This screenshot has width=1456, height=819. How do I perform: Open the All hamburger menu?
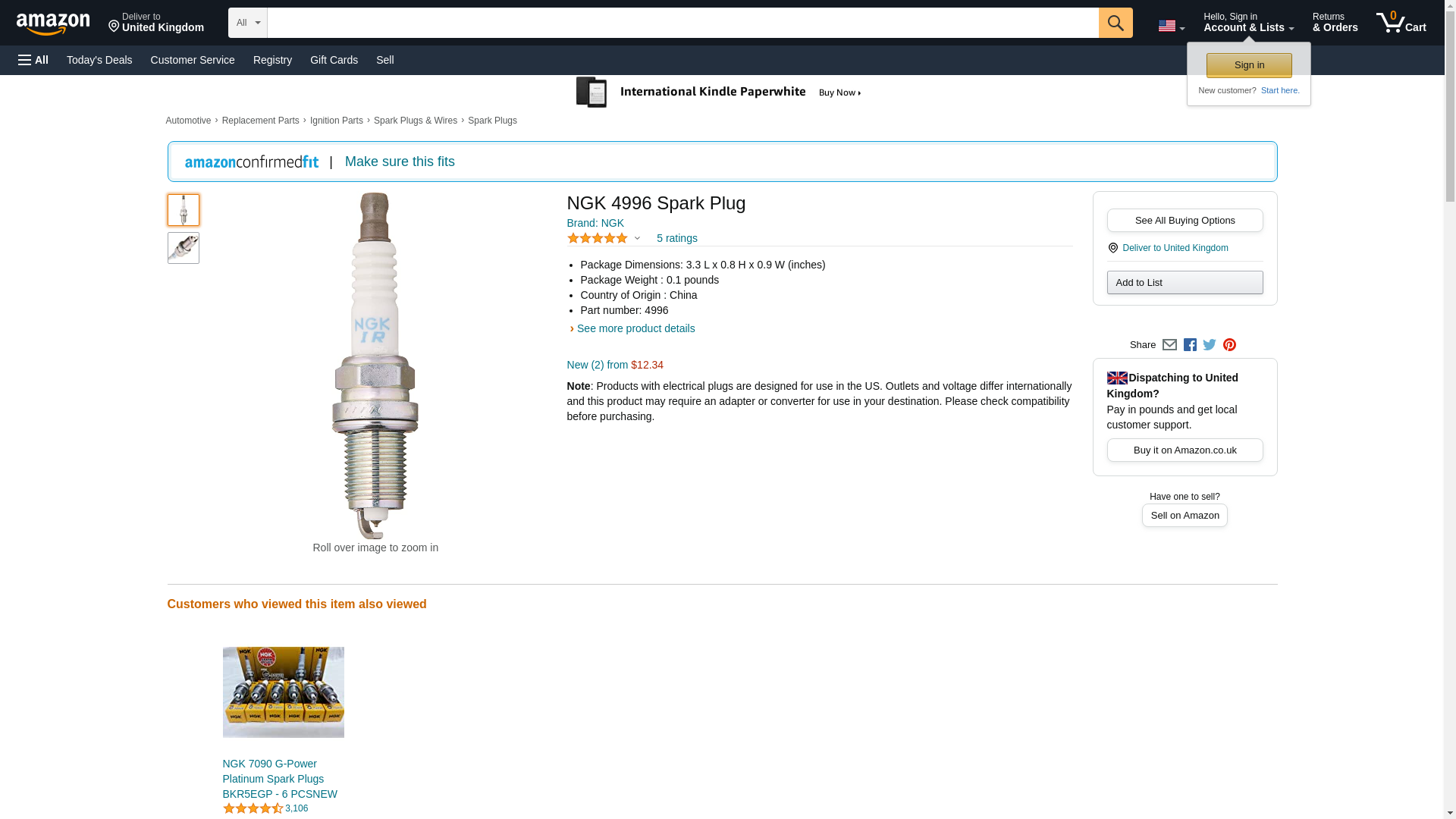(x=33, y=60)
